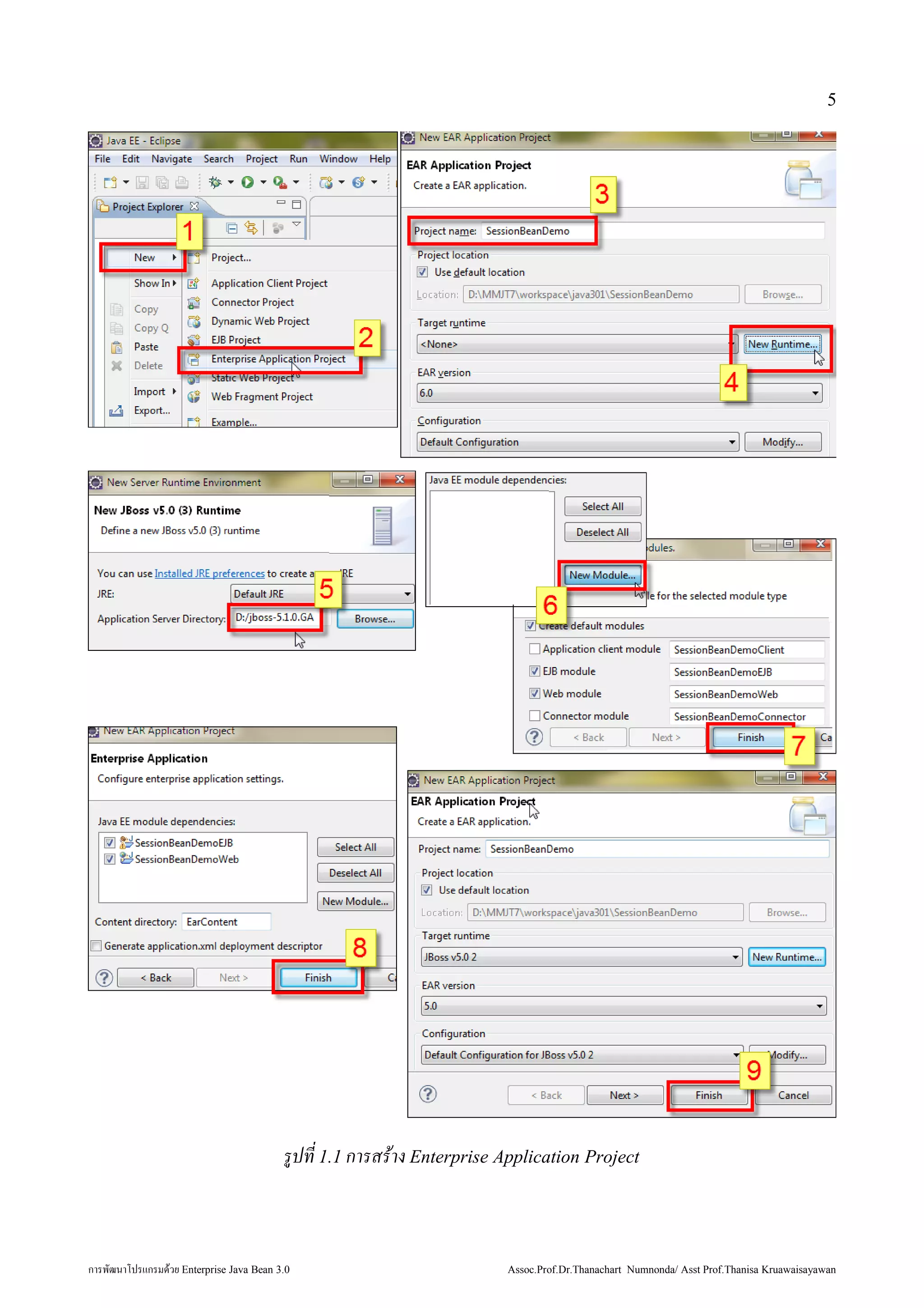The width and height of the screenshot is (924, 1308).
Task: Minimize the Project Explorer view
Action: coord(281,203)
